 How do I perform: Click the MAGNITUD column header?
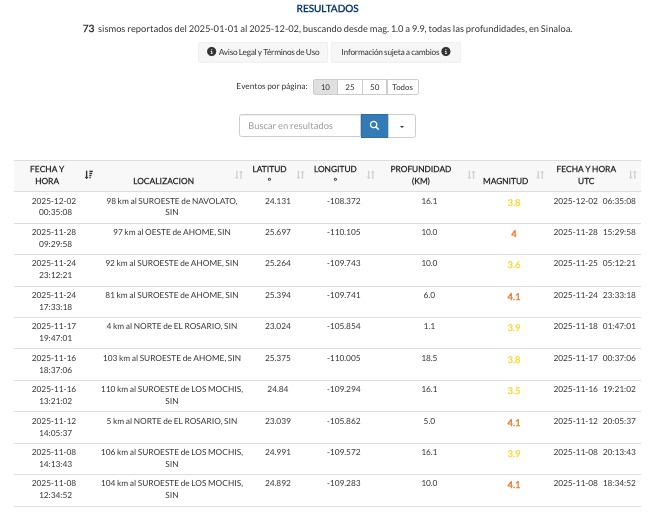pyautogui.click(x=505, y=181)
